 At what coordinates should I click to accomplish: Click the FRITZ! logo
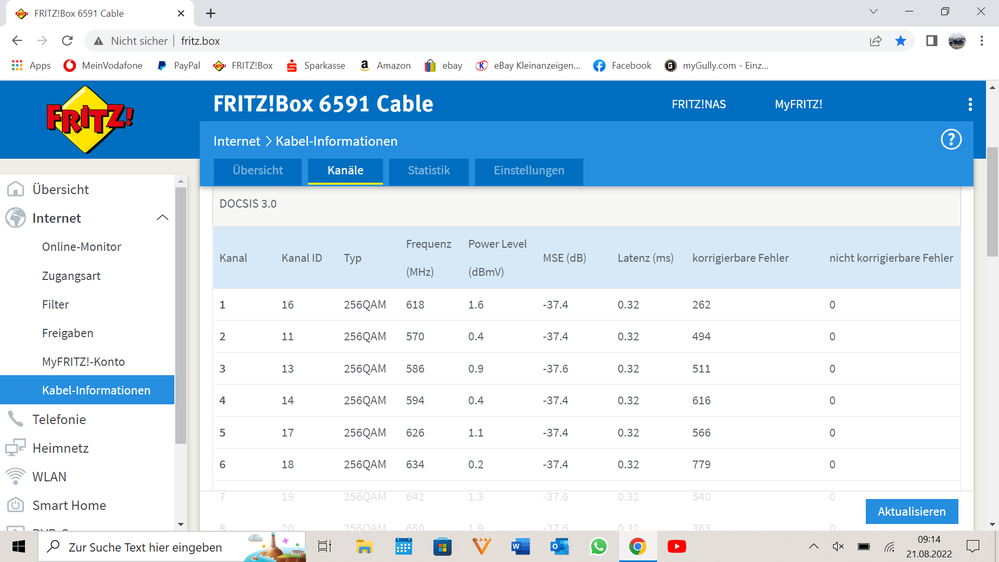coord(89,120)
